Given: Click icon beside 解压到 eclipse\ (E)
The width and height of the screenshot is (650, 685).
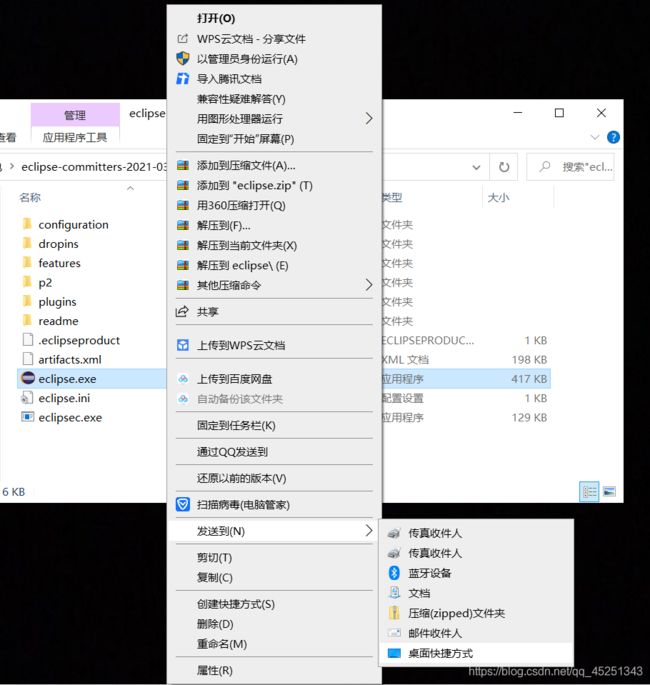Looking at the screenshot, I should click(x=183, y=265).
